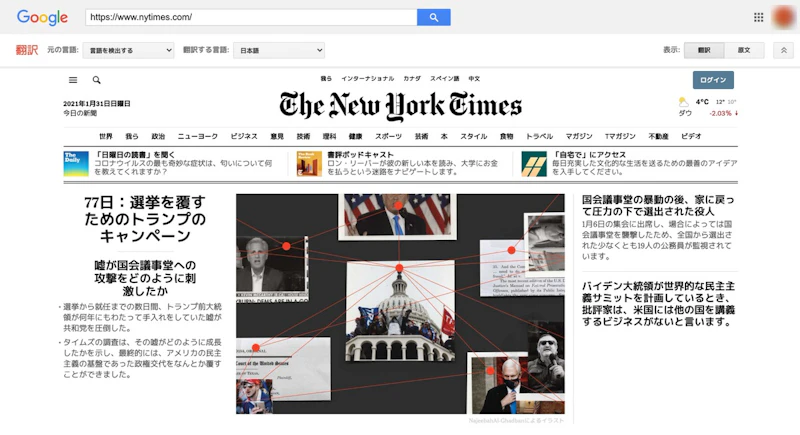Collapse the translate bar with double-chevron

(x=783, y=50)
